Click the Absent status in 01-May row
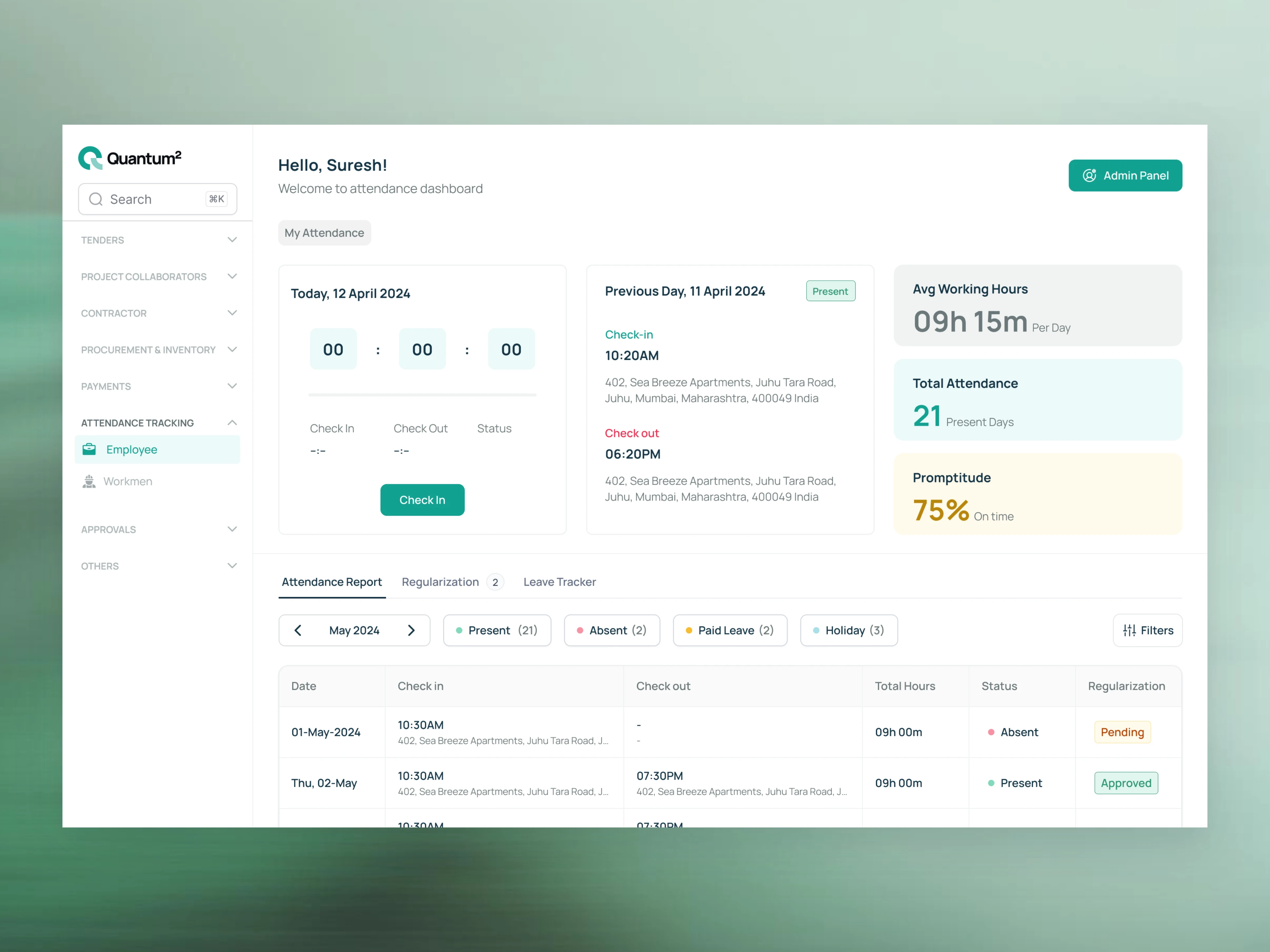This screenshot has width=1270, height=952. coord(1013,732)
